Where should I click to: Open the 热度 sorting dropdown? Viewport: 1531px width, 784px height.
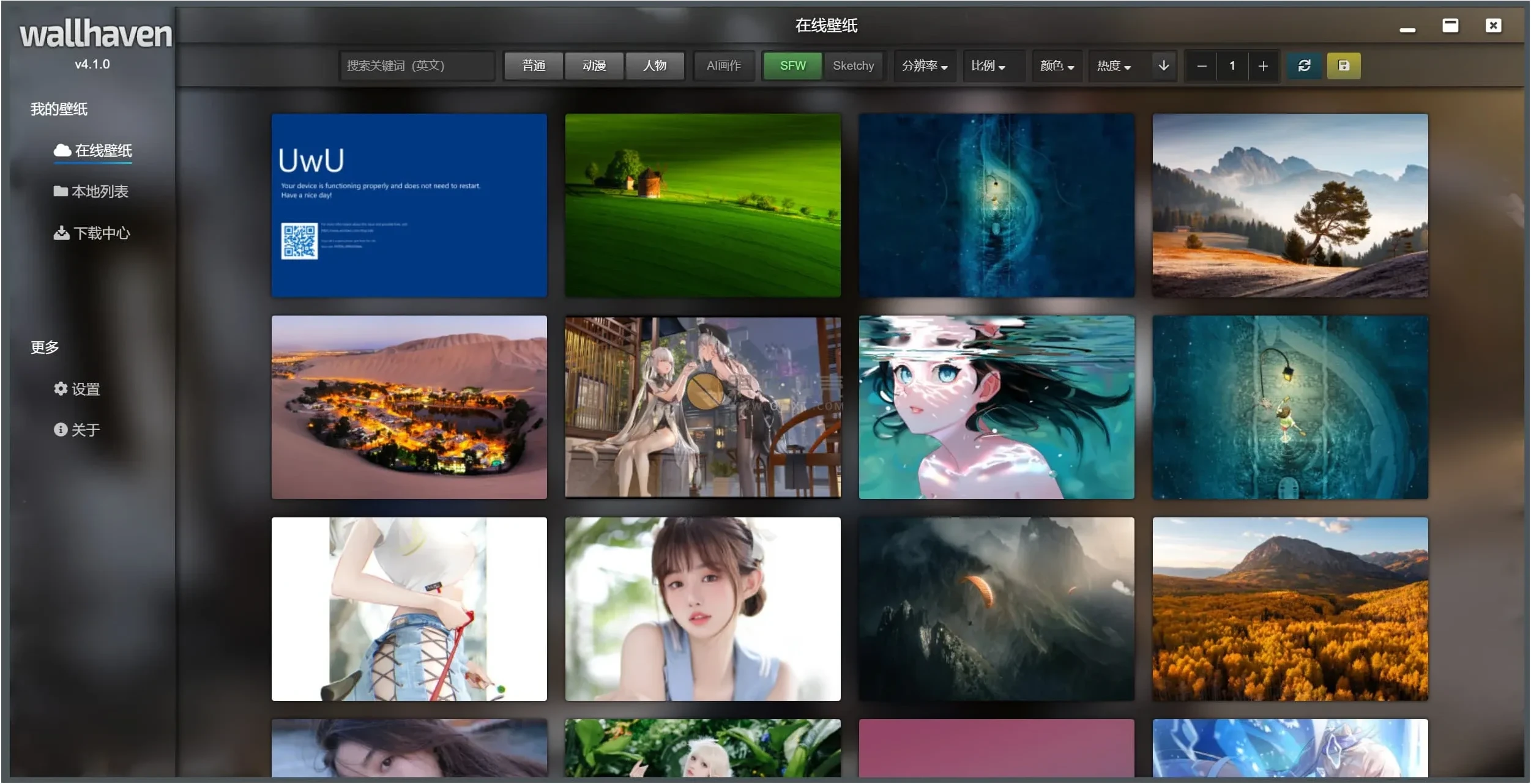click(1113, 65)
